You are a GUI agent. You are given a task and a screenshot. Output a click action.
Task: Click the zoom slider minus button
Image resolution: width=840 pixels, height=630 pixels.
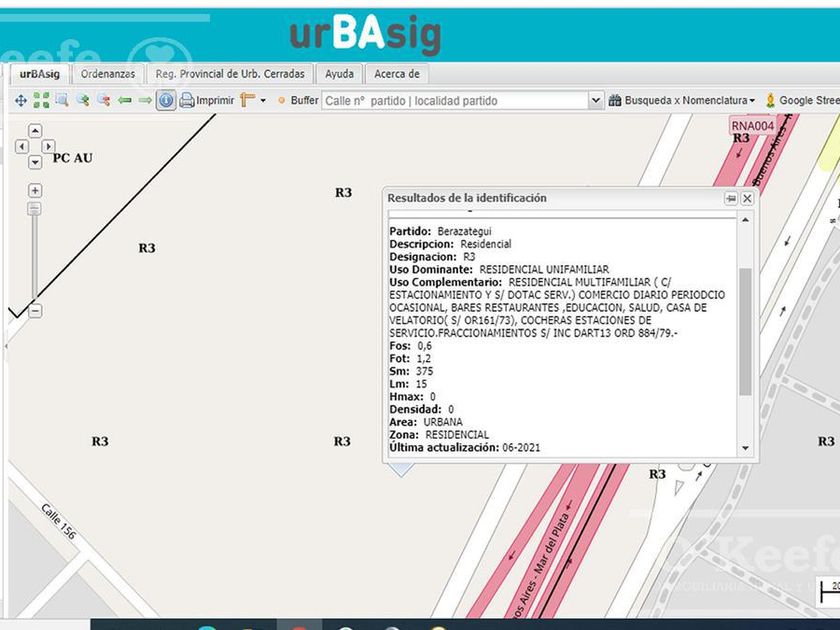(35, 311)
